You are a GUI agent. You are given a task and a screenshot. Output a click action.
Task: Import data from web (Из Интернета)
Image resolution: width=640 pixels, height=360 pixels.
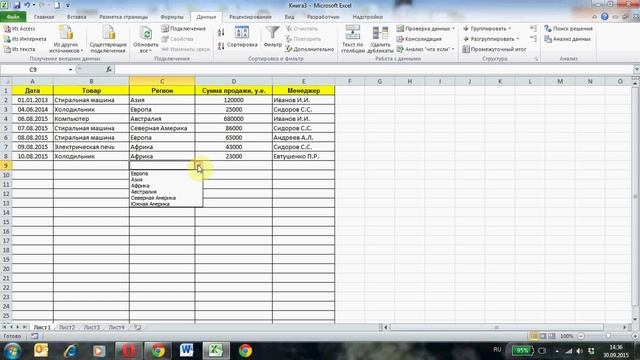25,39
